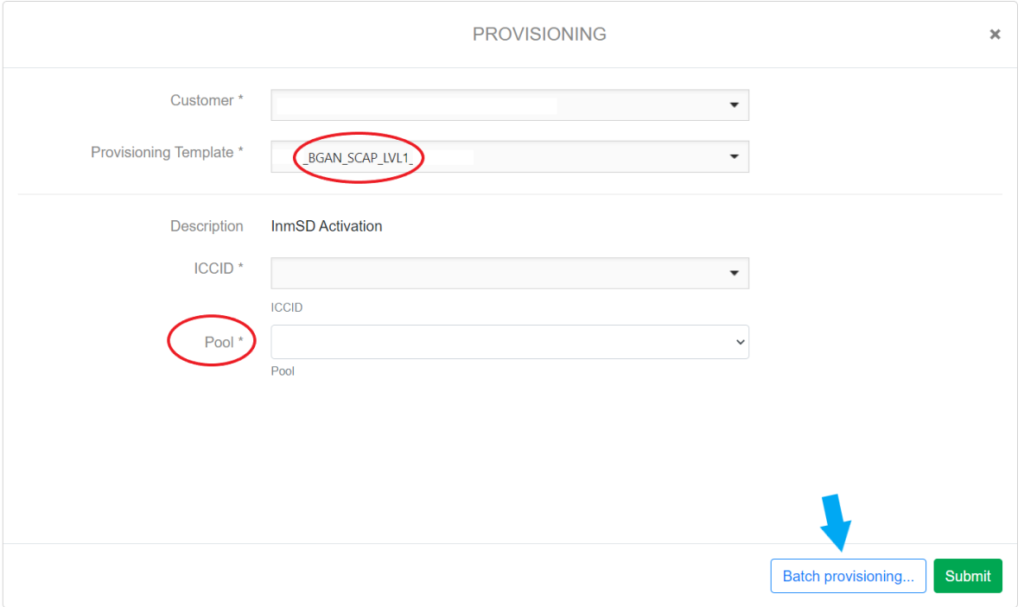Click the "ICCID *" field label
The width and height of the screenshot is (1024, 607).
[x=219, y=268]
